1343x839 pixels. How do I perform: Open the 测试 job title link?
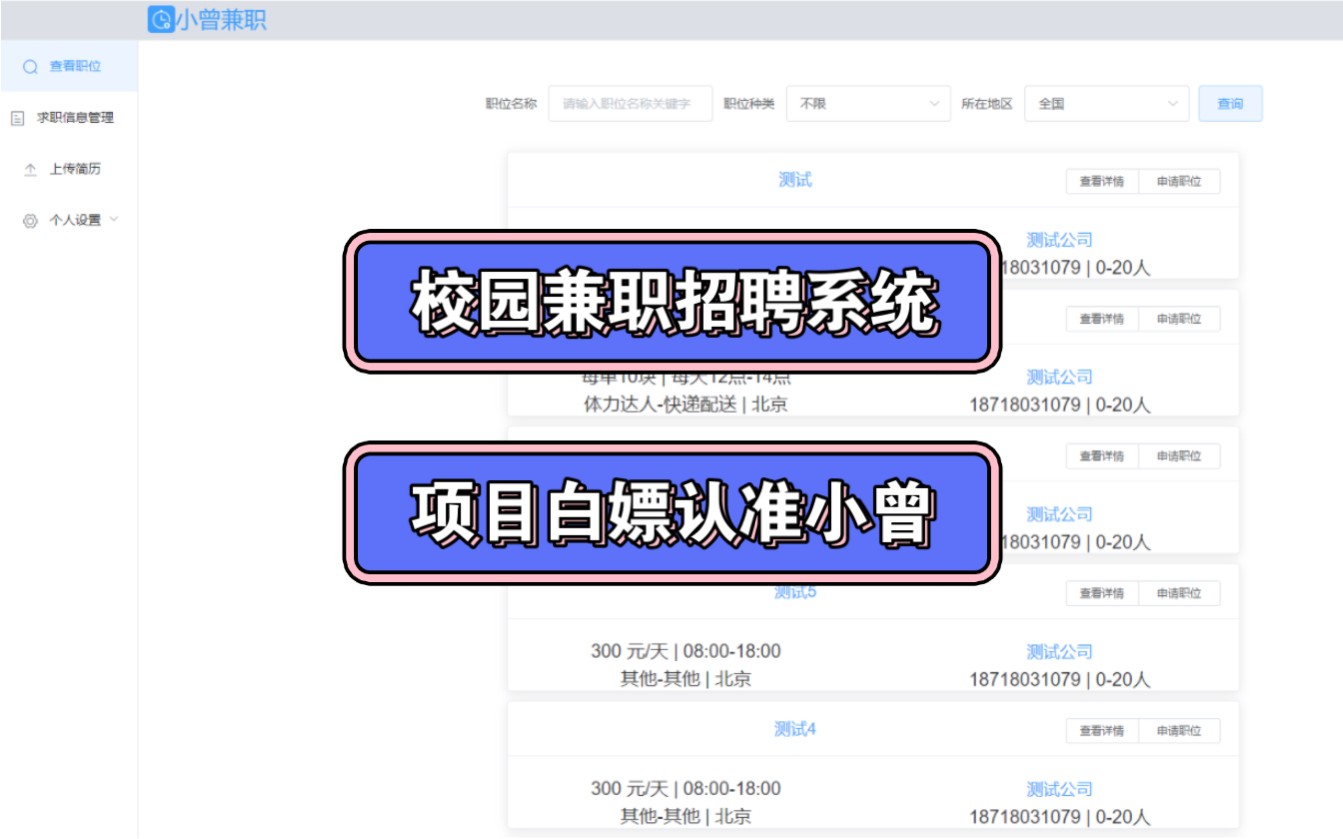(x=795, y=180)
